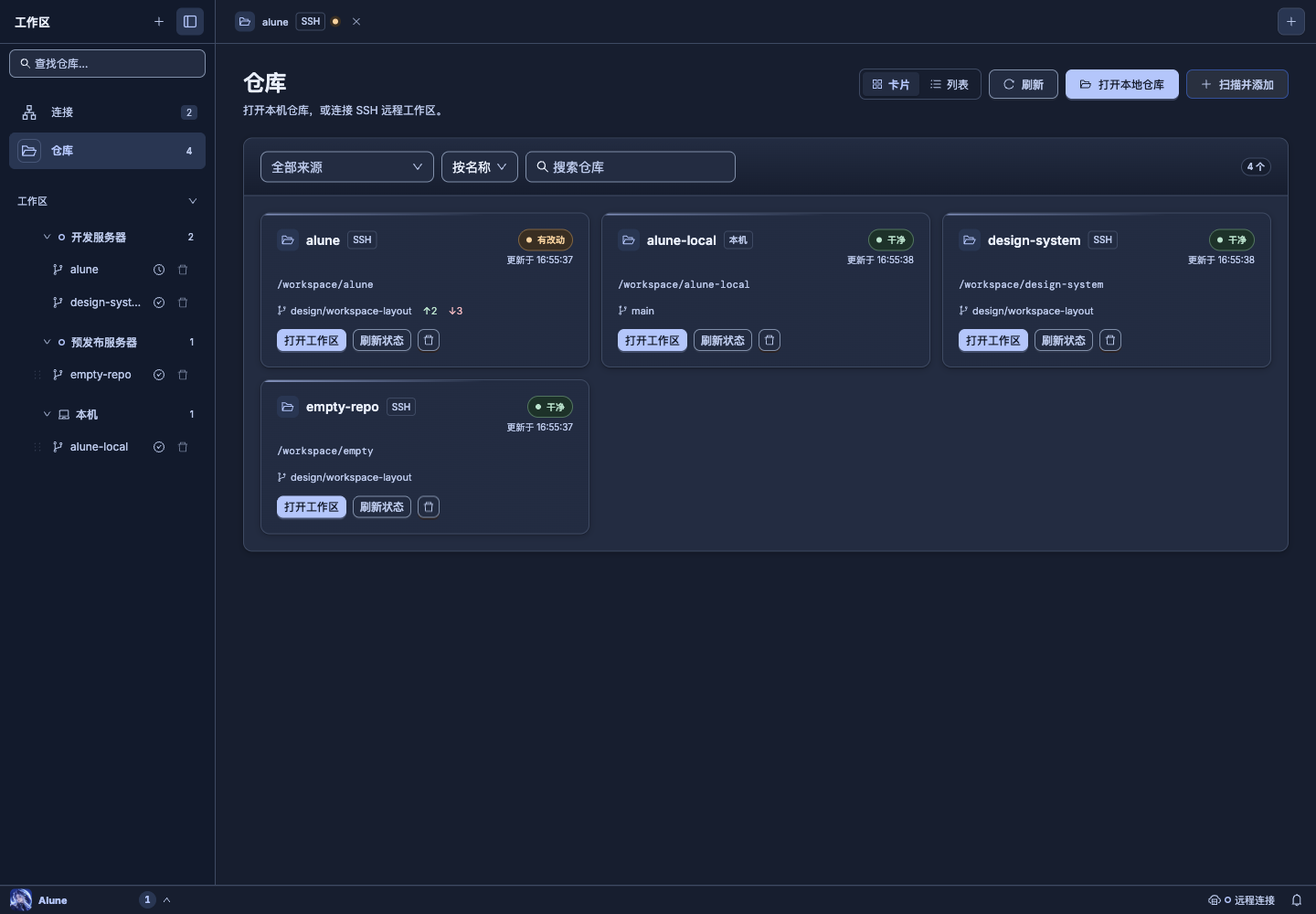Delete design-syst... sidebar item trash icon

pyautogui.click(x=183, y=303)
